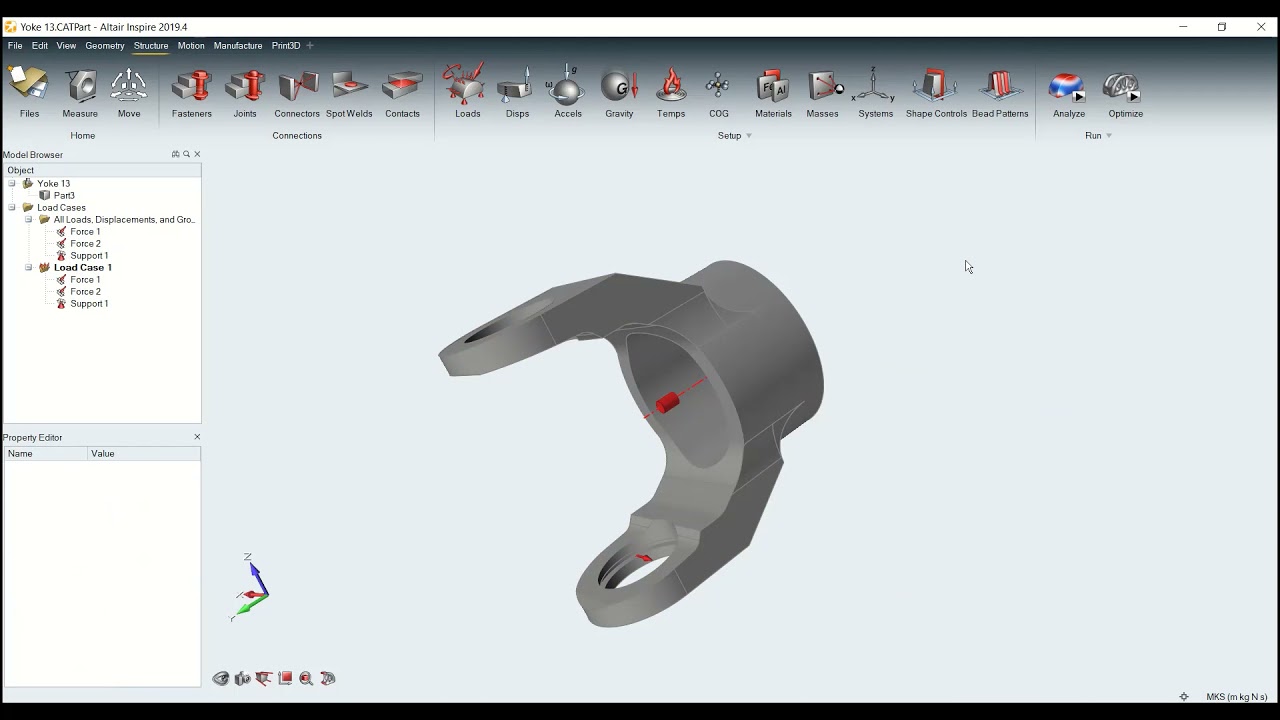The image size is (1280, 720).
Task: Switch to the Motion ribbon tab
Action: tap(191, 46)
